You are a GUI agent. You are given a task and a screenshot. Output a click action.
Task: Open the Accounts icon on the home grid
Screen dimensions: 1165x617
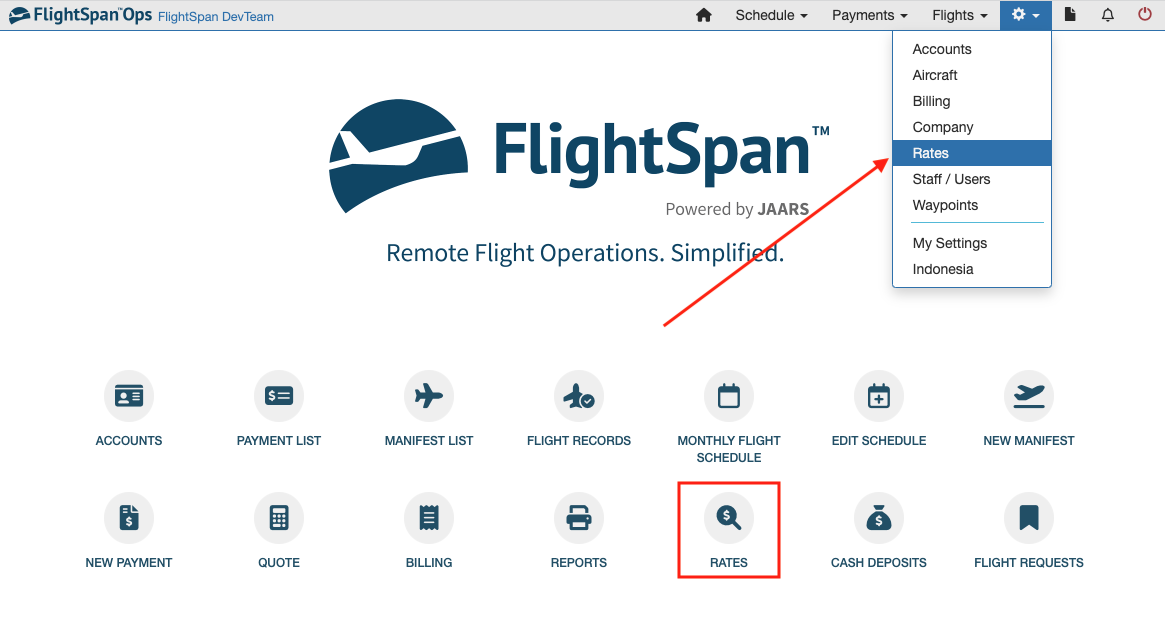coord(128,395)
